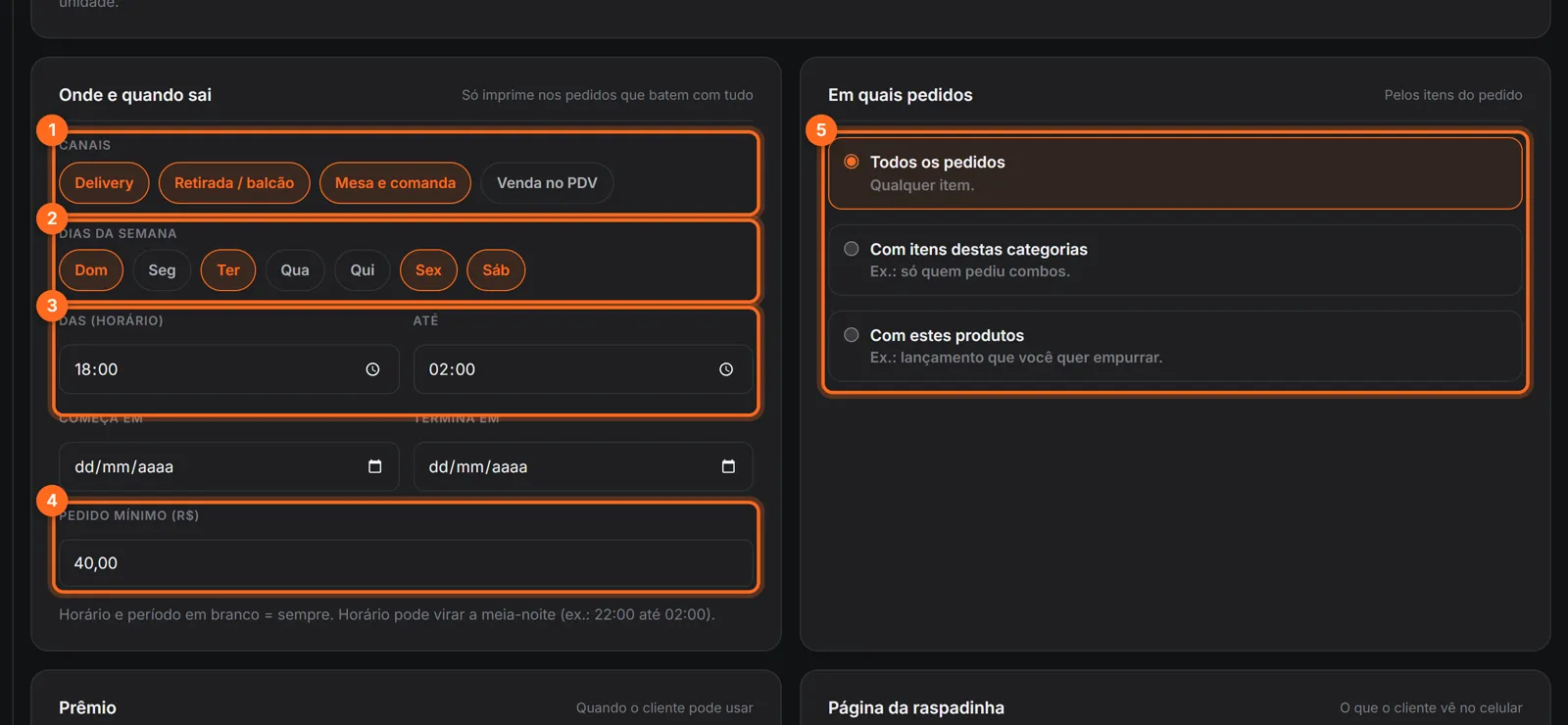The image size is (1568, 725).
Task: Open time picker clock icon for 02:00
Action: [x=726, y=369]
